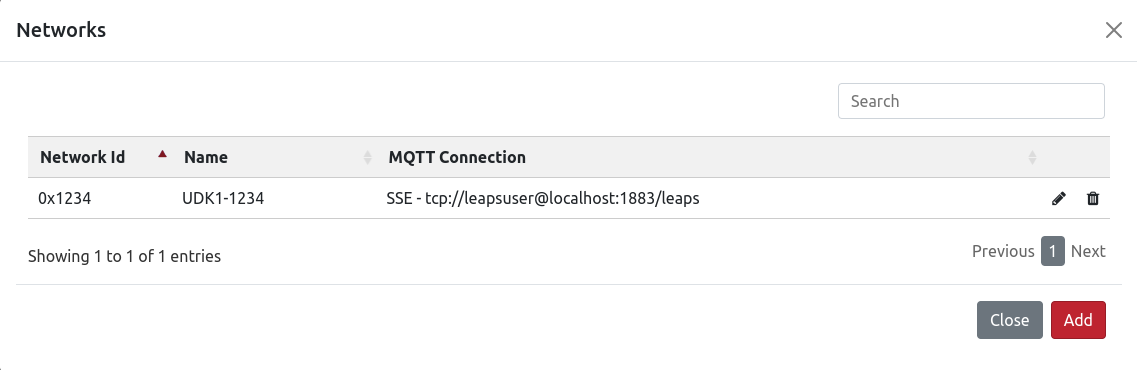Focus the Search field
The height and width of the screenshot is (370, 1137).
(x=971, y=101)
